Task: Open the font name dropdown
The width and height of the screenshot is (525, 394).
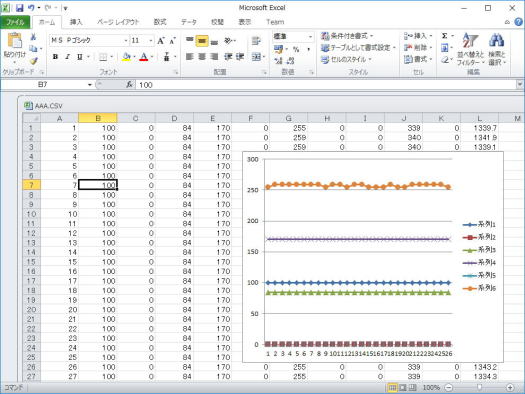Action: coord(126,41)
